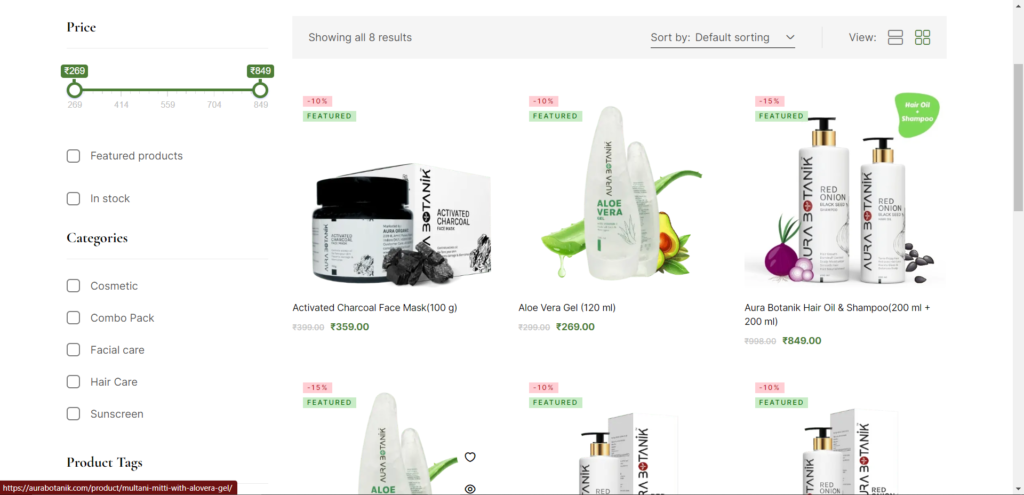Click the -10% badge on Aloe Vera Gel
The image size is (1024, 495).
pos(543,101)
